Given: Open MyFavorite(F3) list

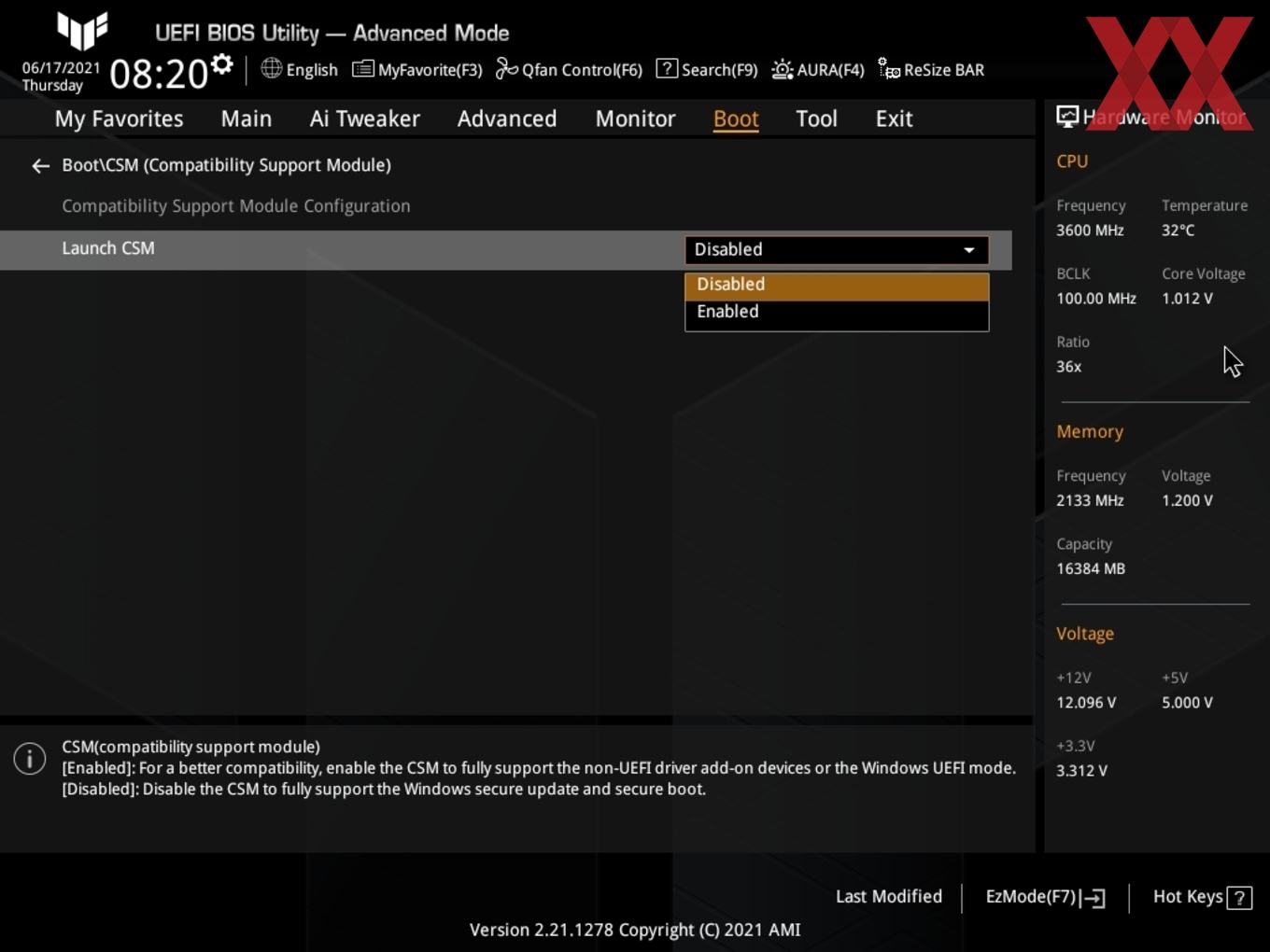Looking at the screenshot, I should tap(417, 70).
